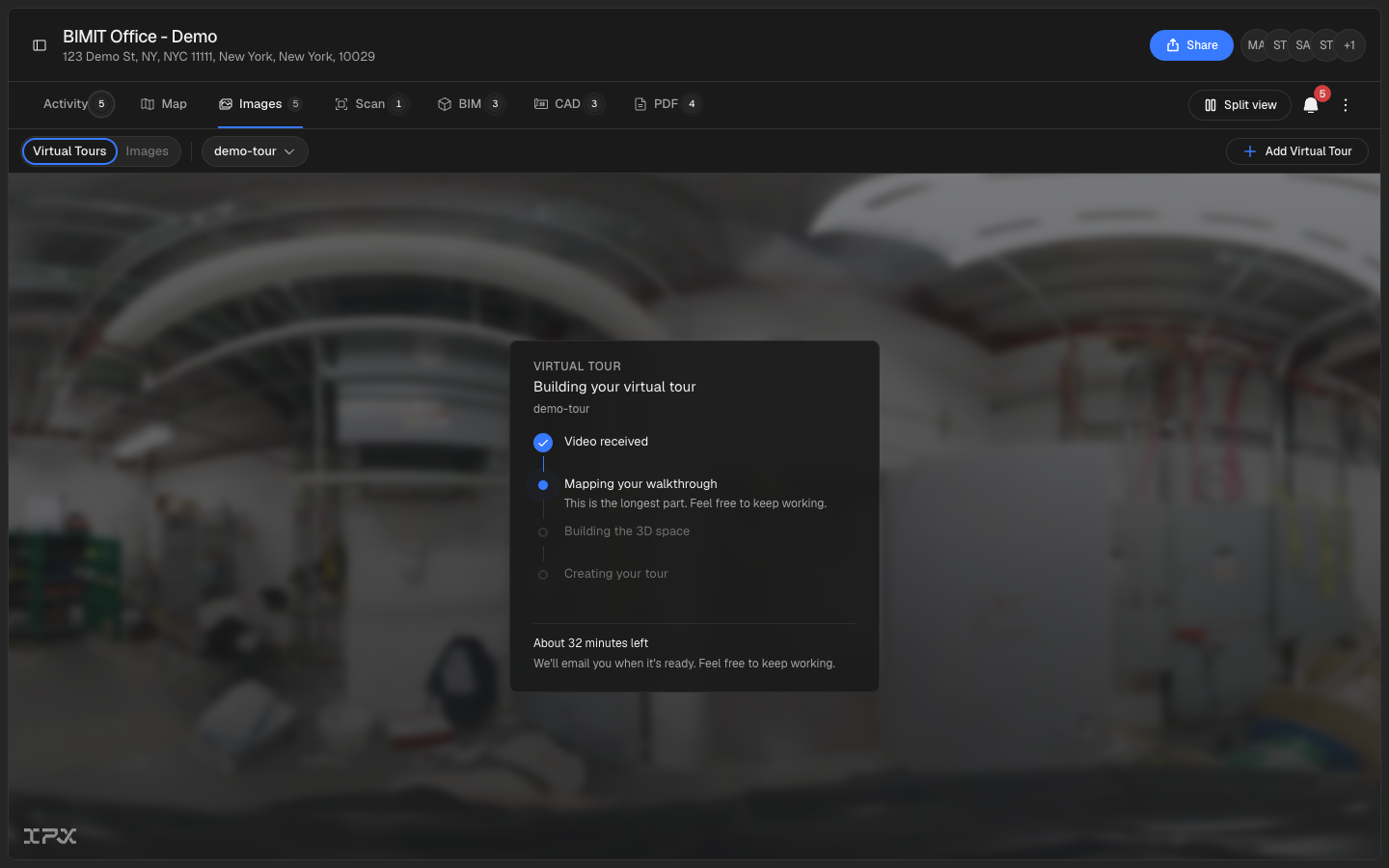The width and height of the screenshot is (1389, 868).
Task: Click the Video received checkmark icon
Action: [x=543, y=443]
